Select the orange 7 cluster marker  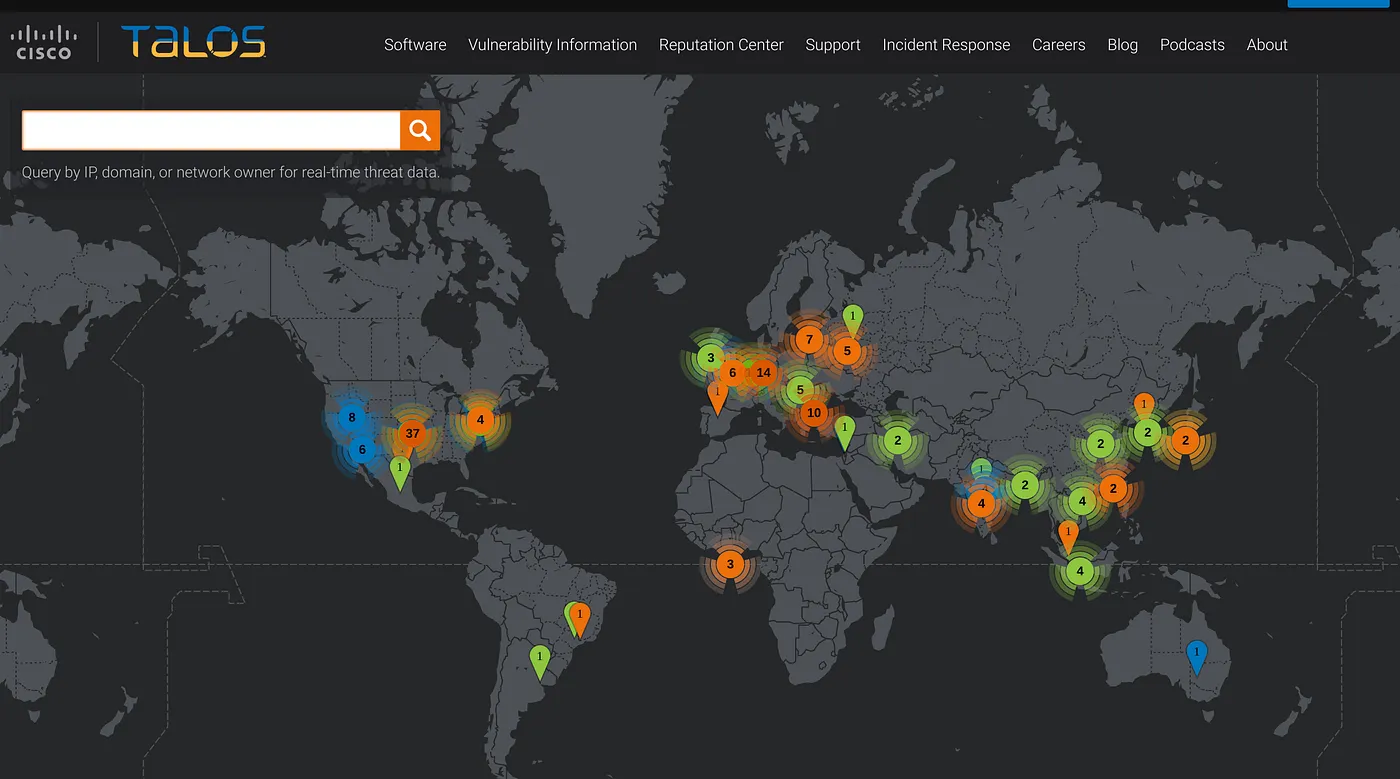tap(809, 339)
